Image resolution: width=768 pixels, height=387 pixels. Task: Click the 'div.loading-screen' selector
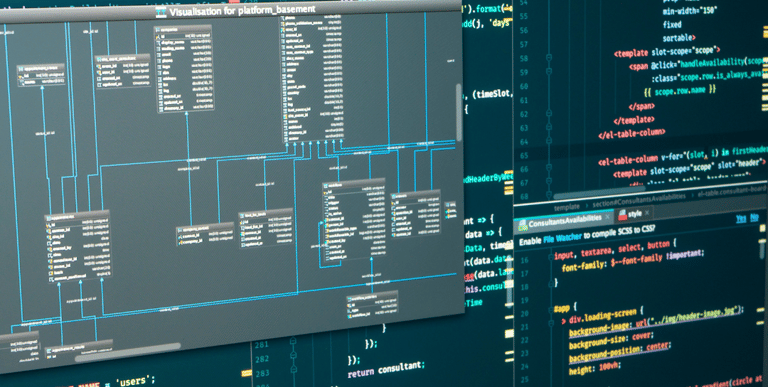pyautogui.click(x=603, y=317)
